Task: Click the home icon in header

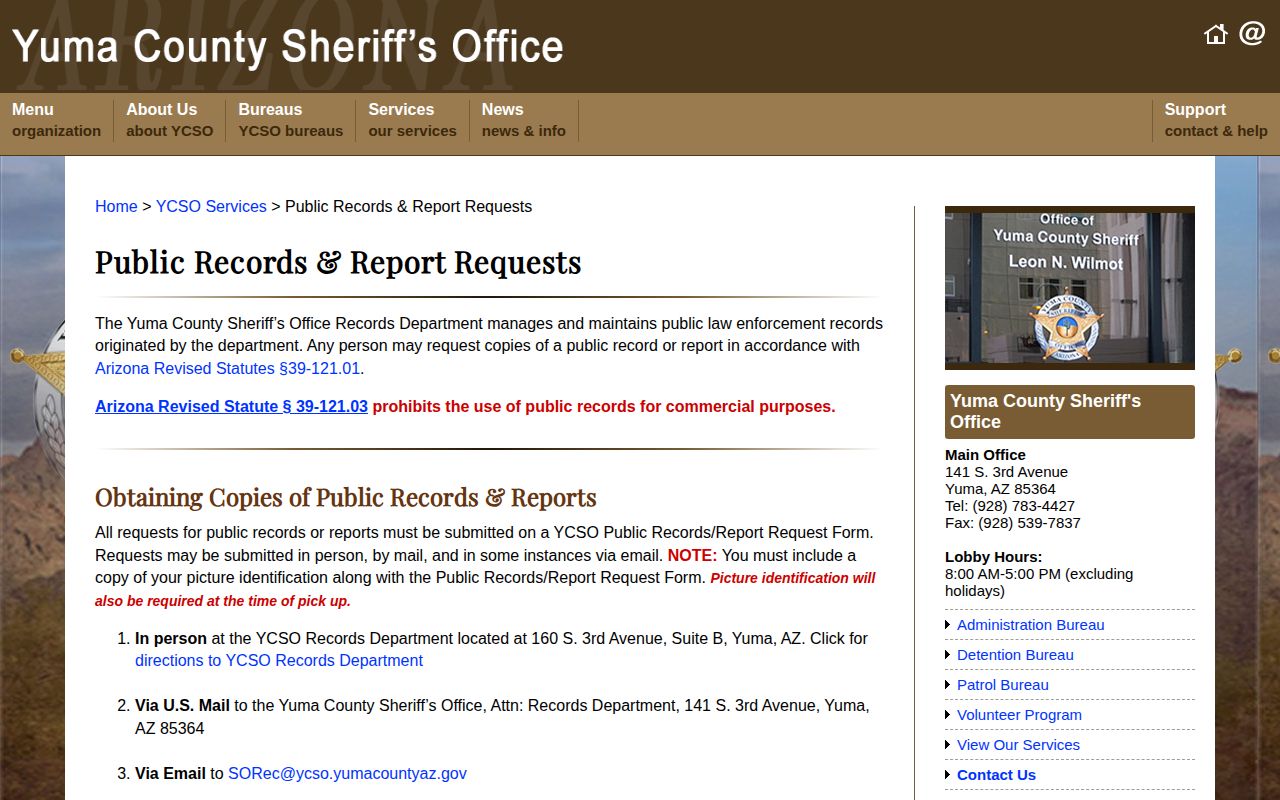Action: coord(1215,35)
